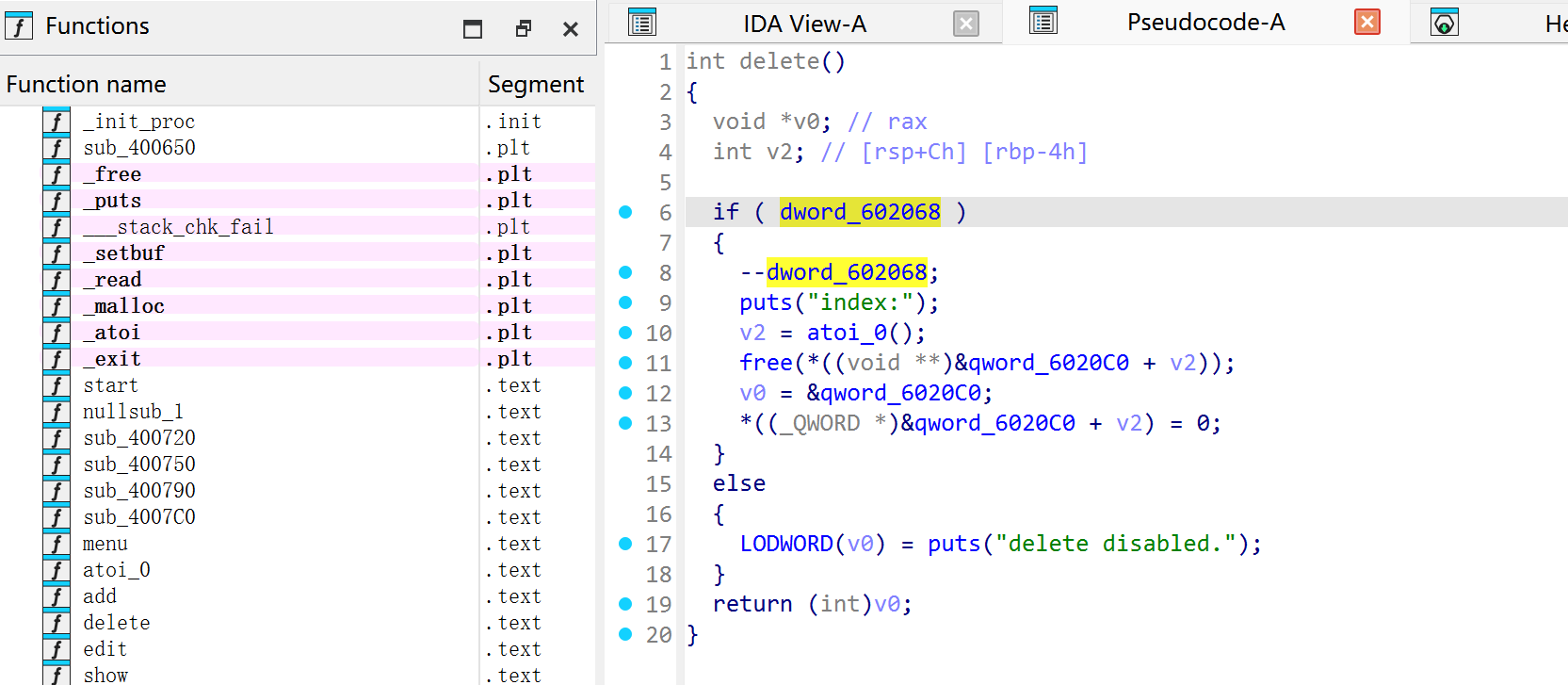The image size is (1568, 685).
Task: Toggle breakpoint dot on line 17
Action: (x=625, y=544)
